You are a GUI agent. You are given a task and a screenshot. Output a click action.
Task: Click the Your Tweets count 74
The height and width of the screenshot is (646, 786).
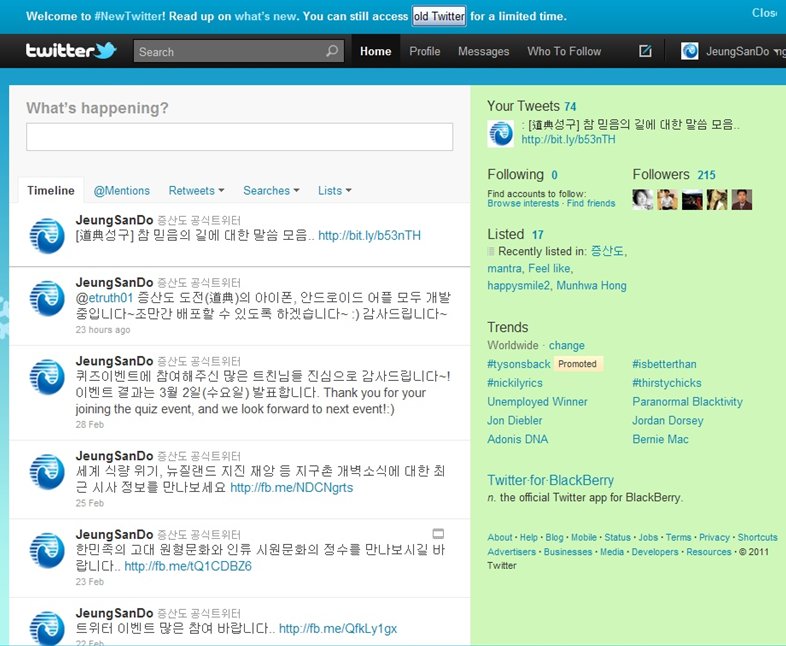coord(570,106)
